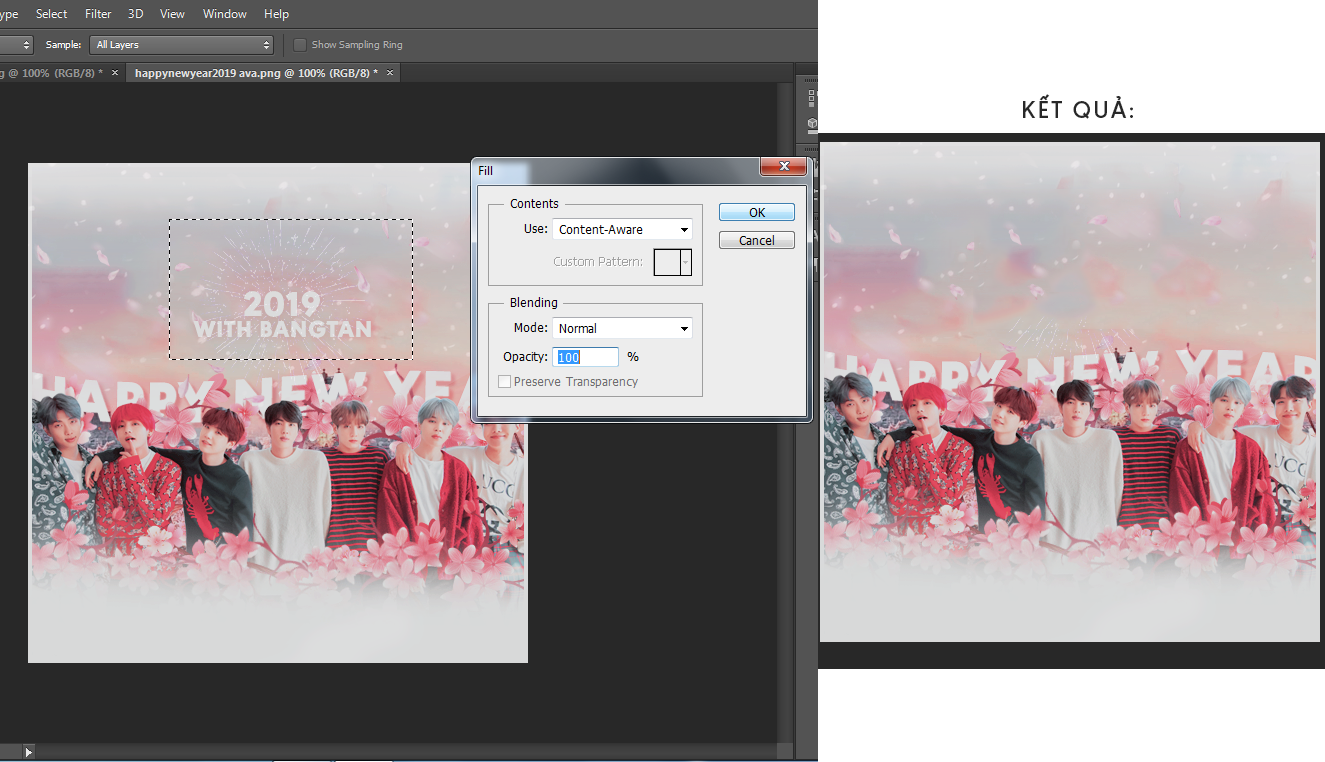Viewport: 1325px width, 762px height.
Task: Close the Fill dialog window
Action: pyautogui.click(x=784, y=167)
